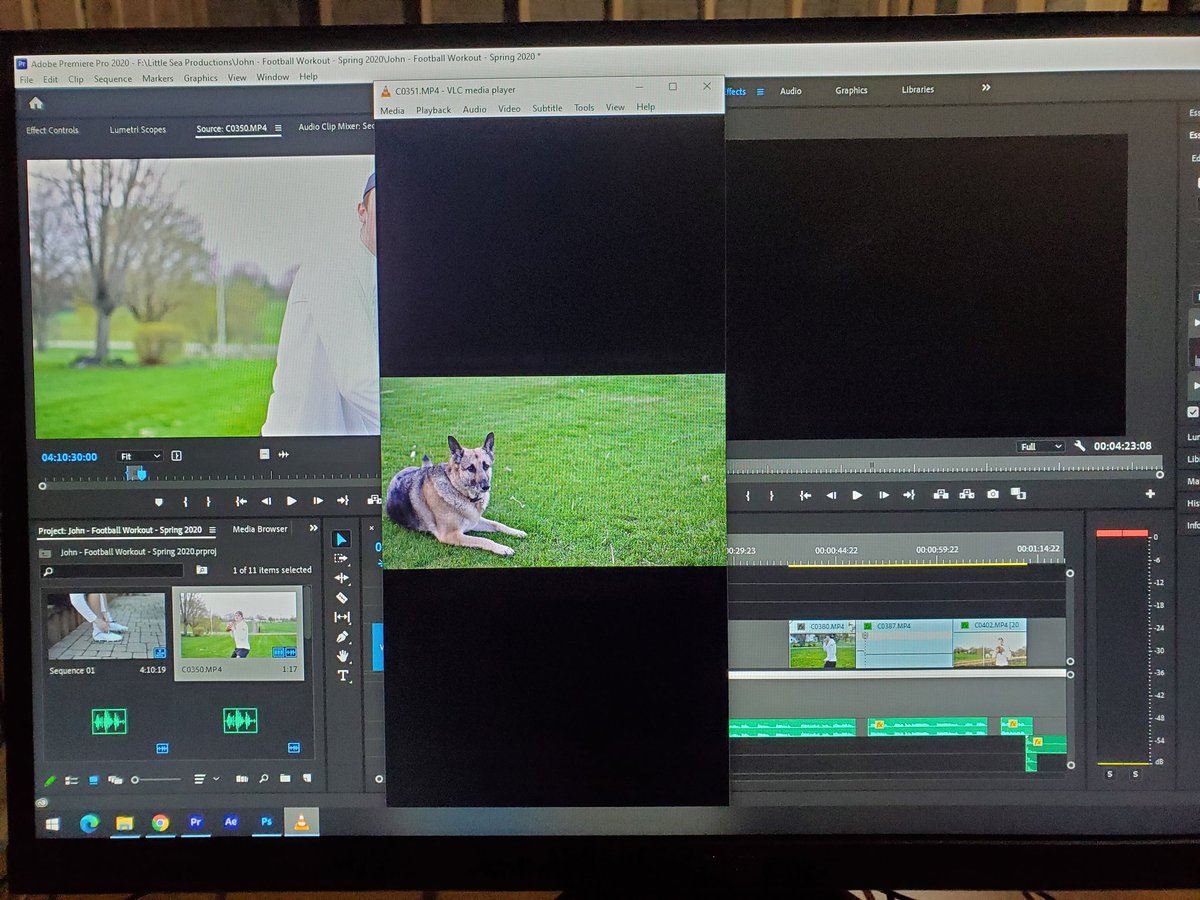Play the sequence in Program monitor
Image resolution: width=1200 pixels, height=900 pixels.
click(857, 495)
